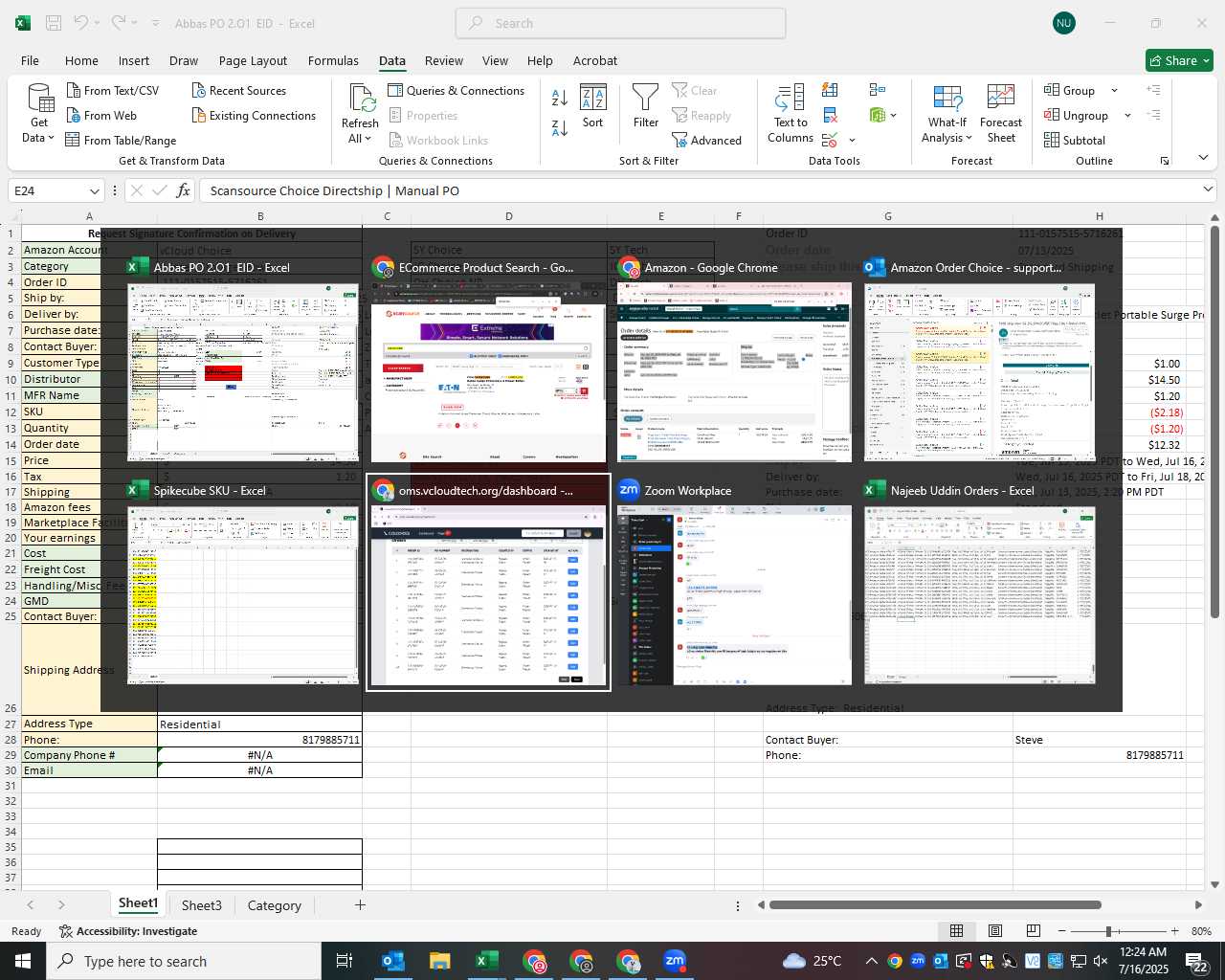Click the Undo arrow in the title bar
The height and width of the screenshot is (980, 1225).
point(81,23)
